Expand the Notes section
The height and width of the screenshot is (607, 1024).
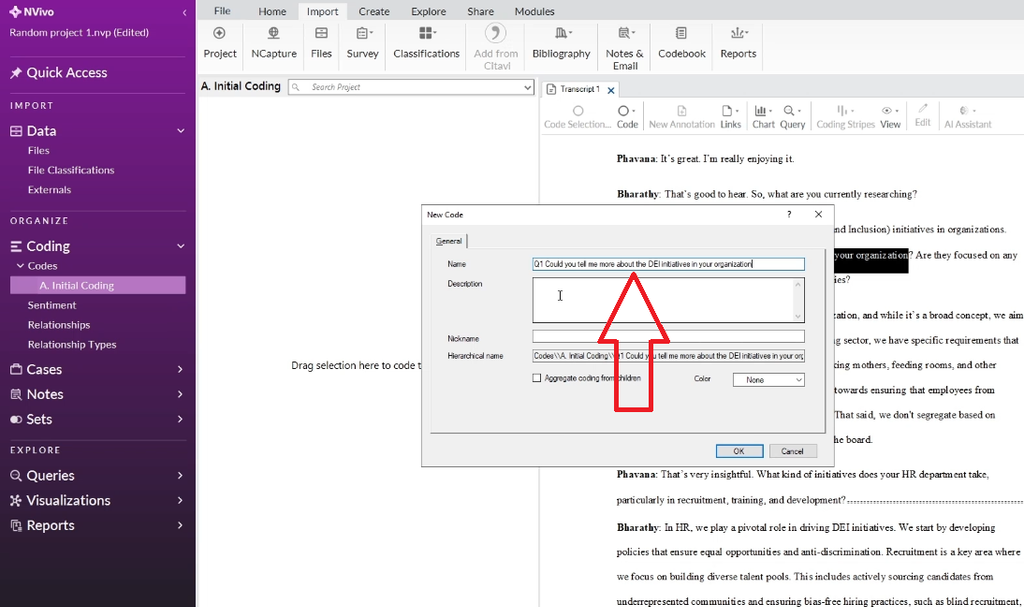click(180, 394)
